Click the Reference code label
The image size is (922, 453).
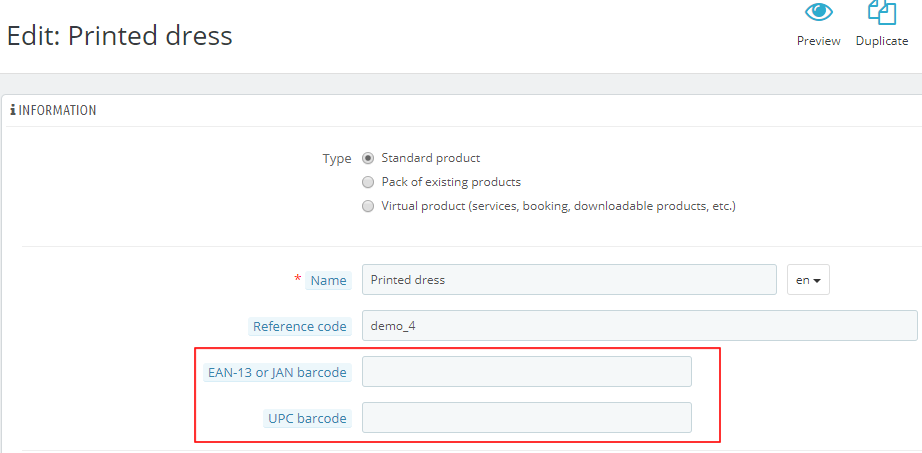click(299, 327)
